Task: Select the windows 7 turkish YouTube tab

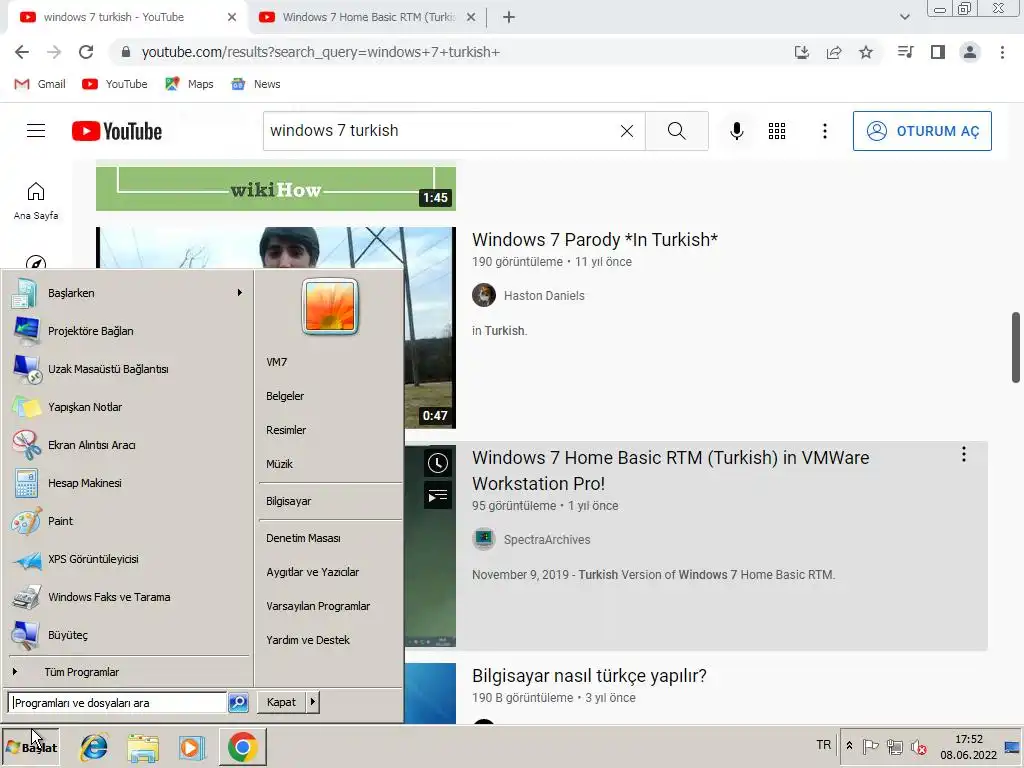Action: pyautogui.click(x=127, y=17)
